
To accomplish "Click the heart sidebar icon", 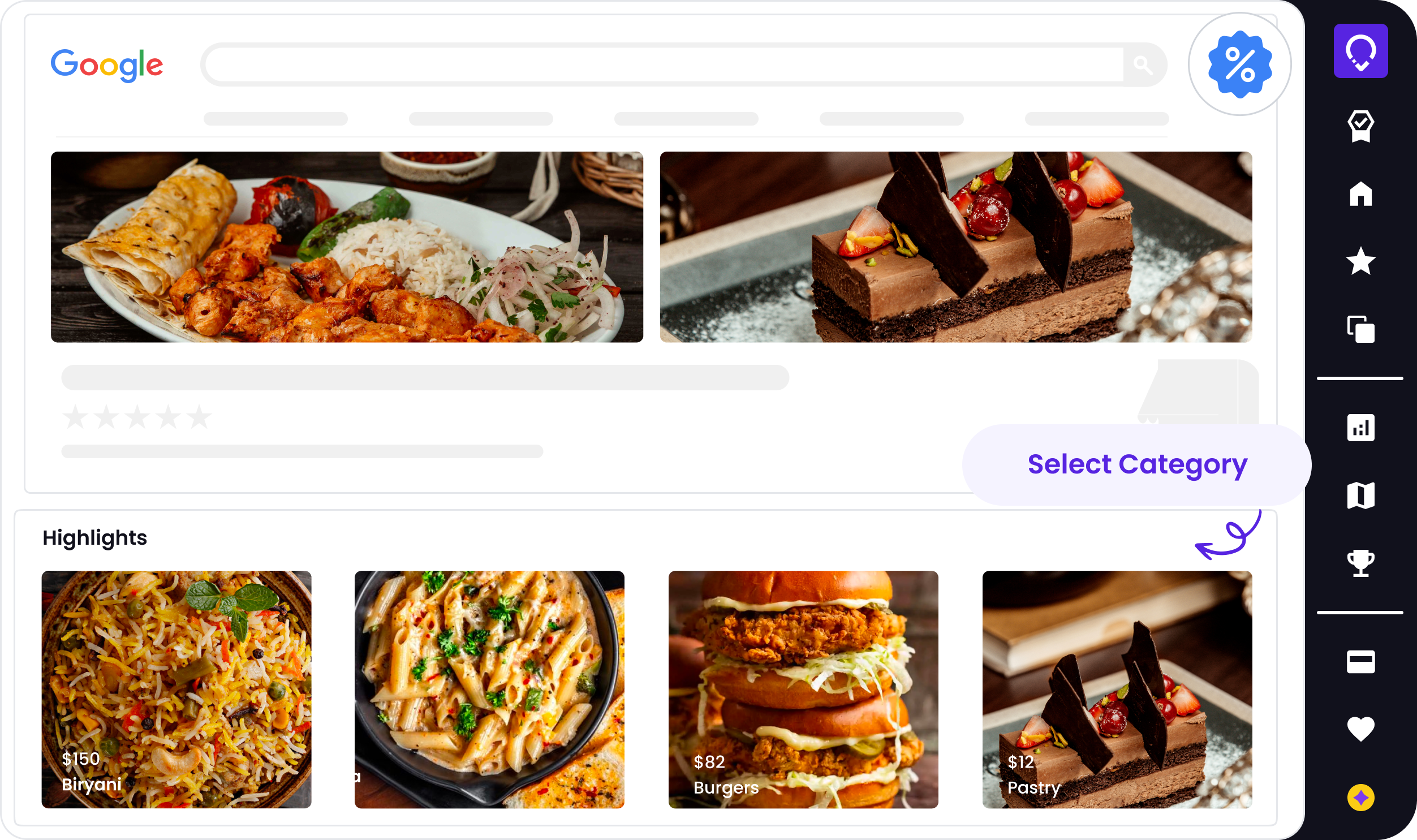I will (1360, 729).
